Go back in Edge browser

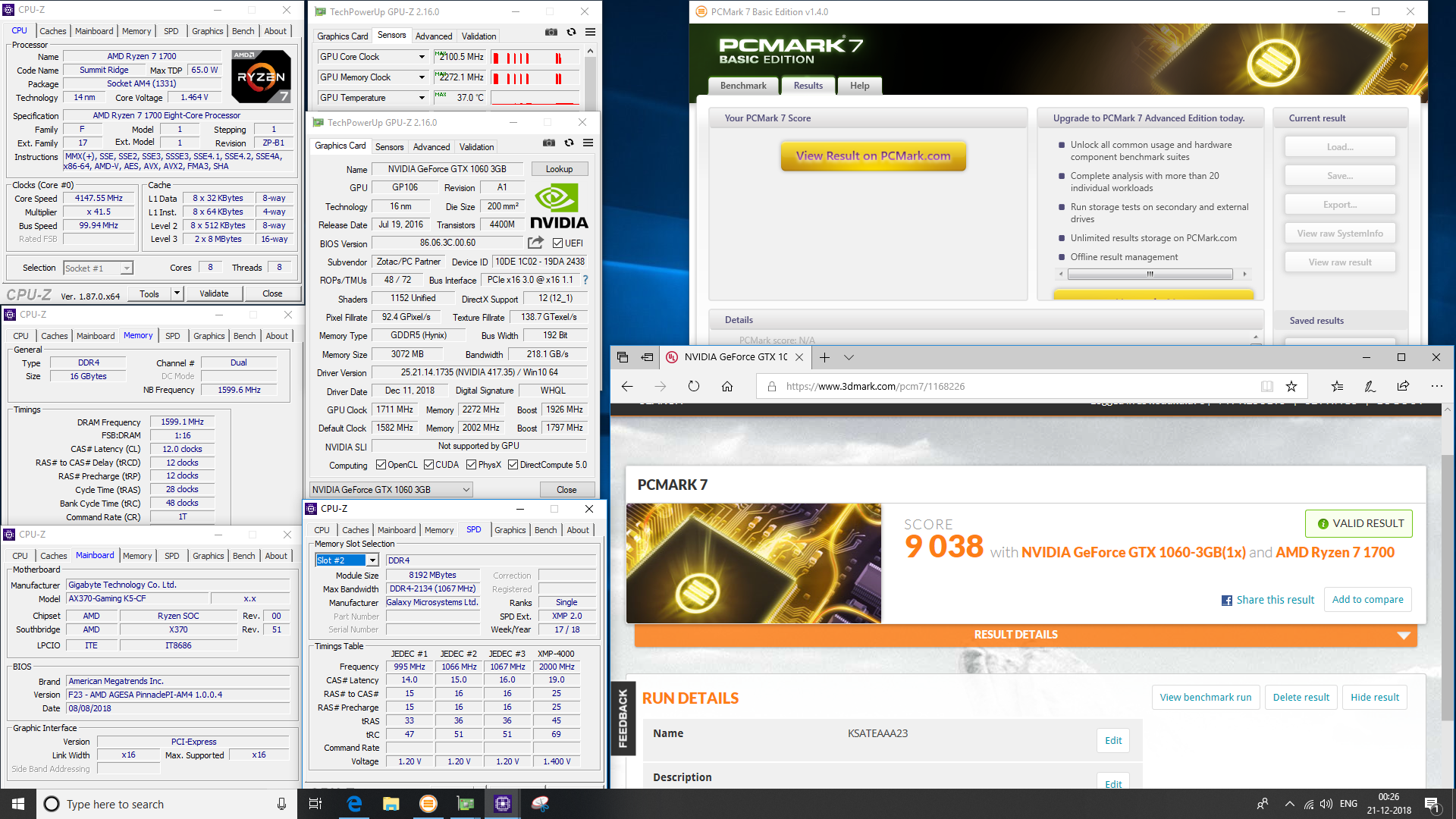tap(627, 386)
